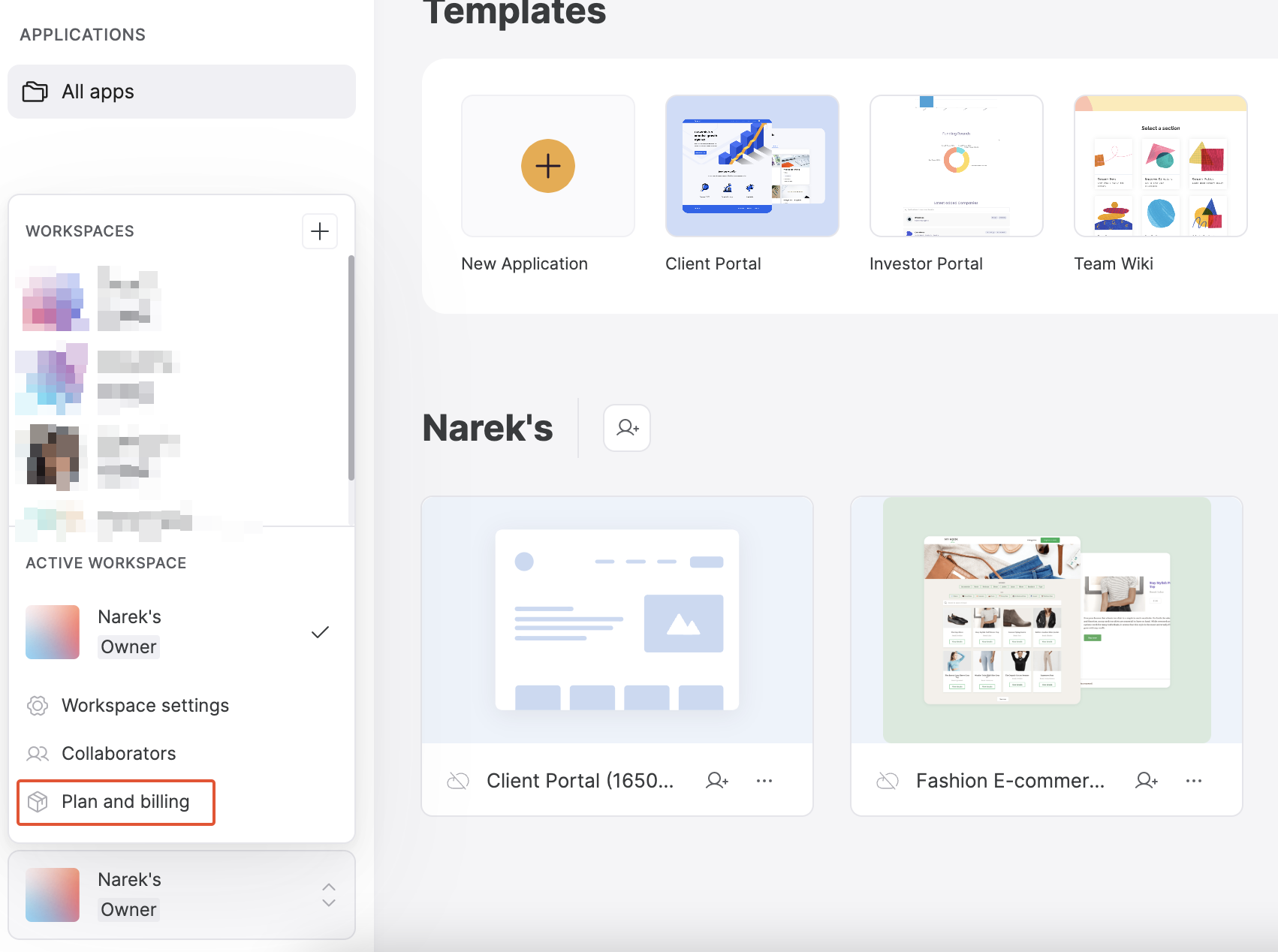The height and width of the screenshot is (952, 1278).
Task: Click the invite collaborator icon beside Narek's heading
Action: tap(627, 427)
